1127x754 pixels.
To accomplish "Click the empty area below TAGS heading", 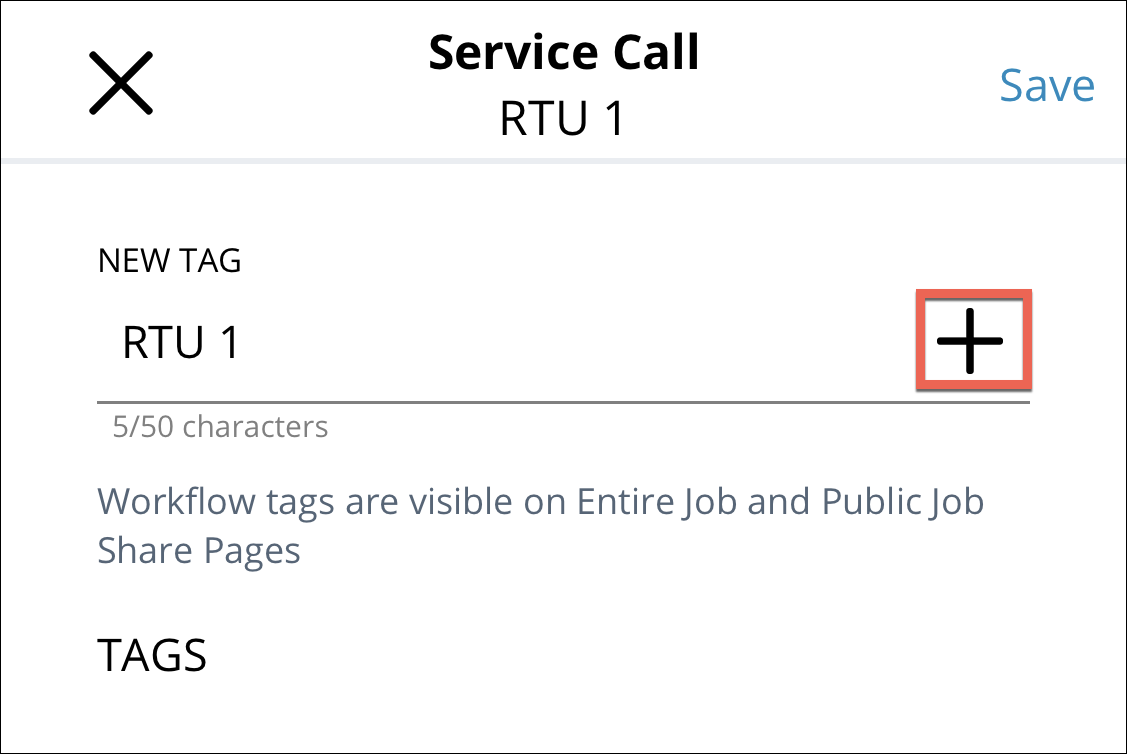I will point(560,715).
